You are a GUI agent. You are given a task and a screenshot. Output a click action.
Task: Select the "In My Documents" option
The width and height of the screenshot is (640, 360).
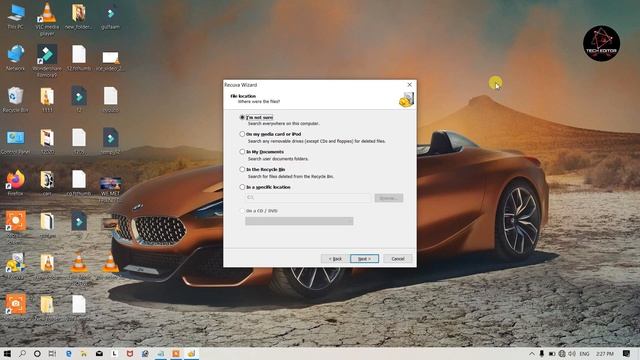[242, 151]
